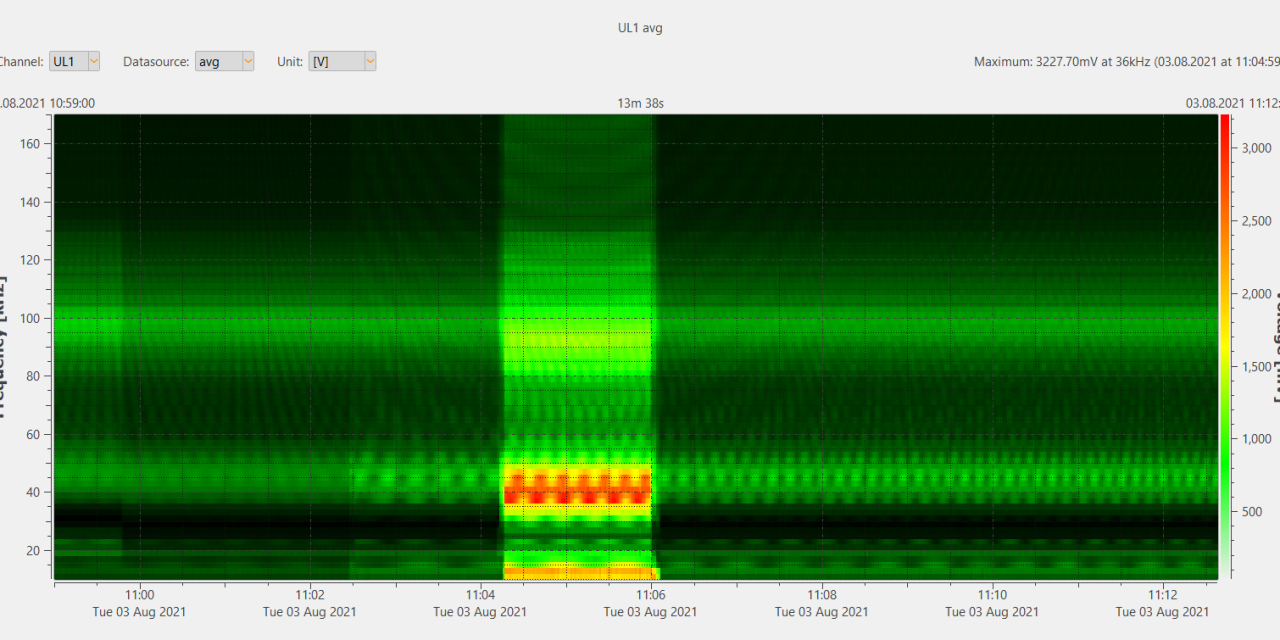This screenshot has height=640, width=1280.
Task: Click the 160 frequency axis tick label
Action: coord(33,143)
